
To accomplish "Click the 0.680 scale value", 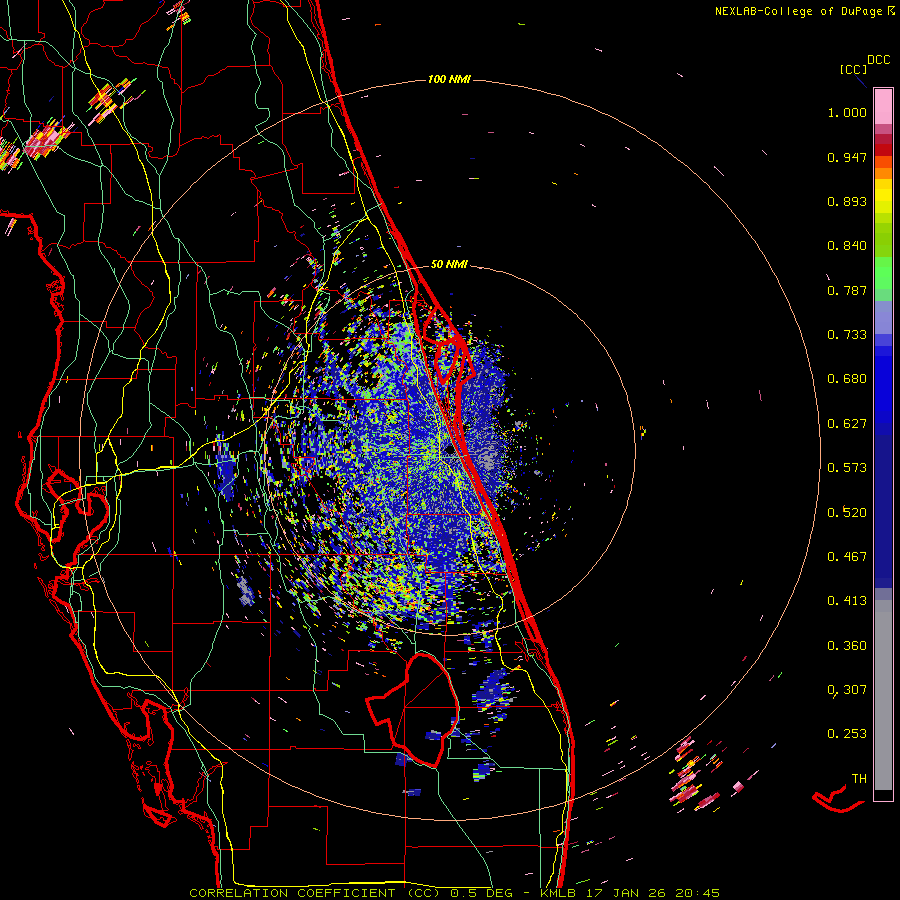I will 847,379.
